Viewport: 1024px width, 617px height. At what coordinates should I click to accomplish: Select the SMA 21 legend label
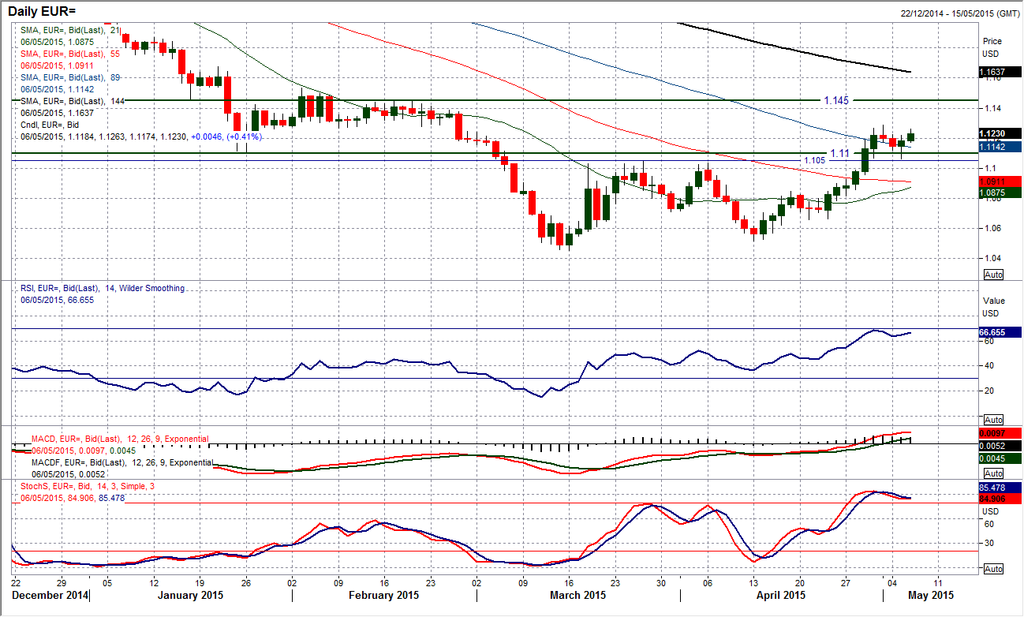(x=71, y=30)
